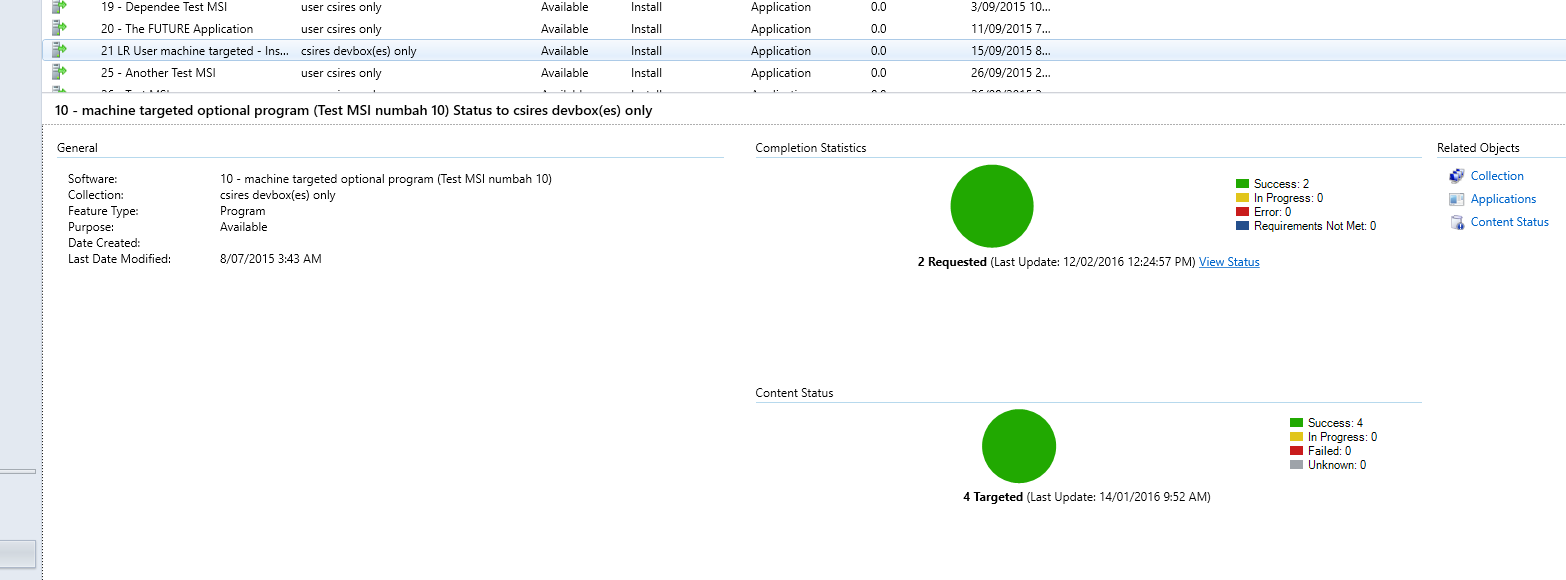Image resolution: width=1566 pixels, height=580 pixels.
Task: Click the red Failed legend swatch
Action: click(x=1296, y=451)
